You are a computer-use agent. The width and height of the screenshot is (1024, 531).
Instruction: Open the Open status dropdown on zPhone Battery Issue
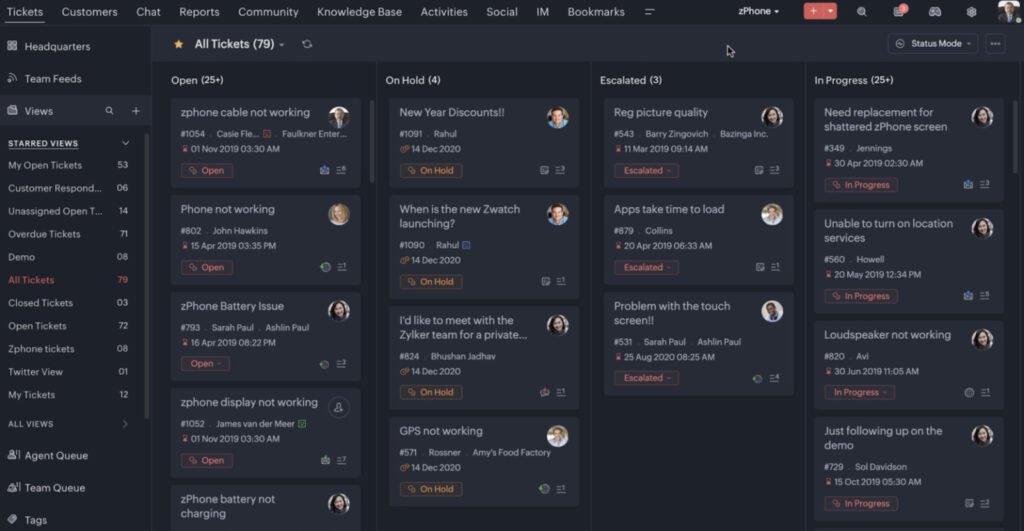click(205, 363)
